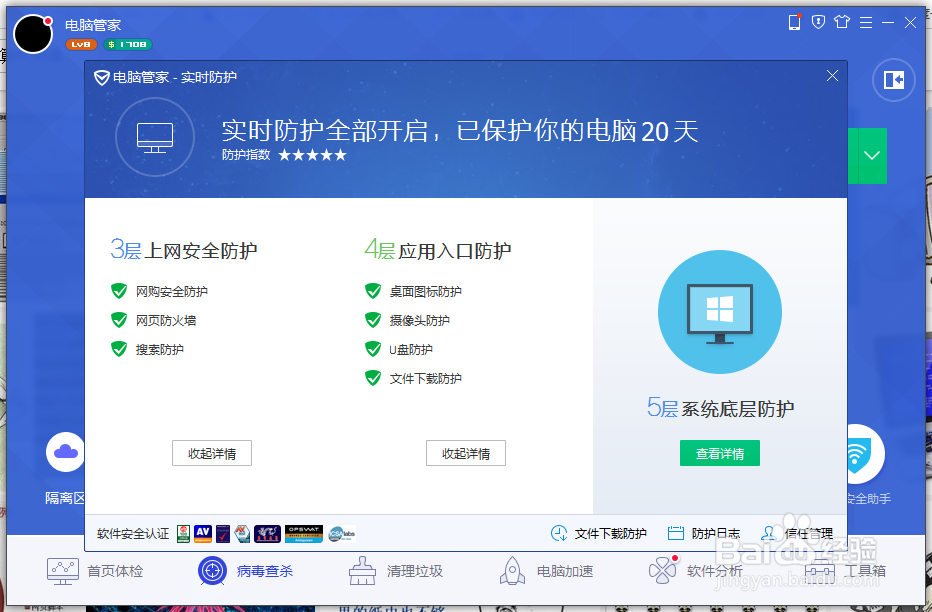Click the person icon beside 信任管理
Viewport: 932px width, 612px height.
769,533
